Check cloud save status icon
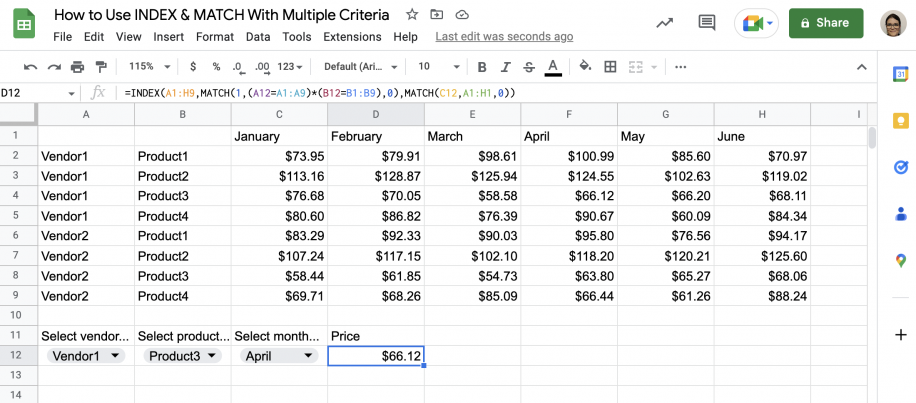 [x=462, y=15]
